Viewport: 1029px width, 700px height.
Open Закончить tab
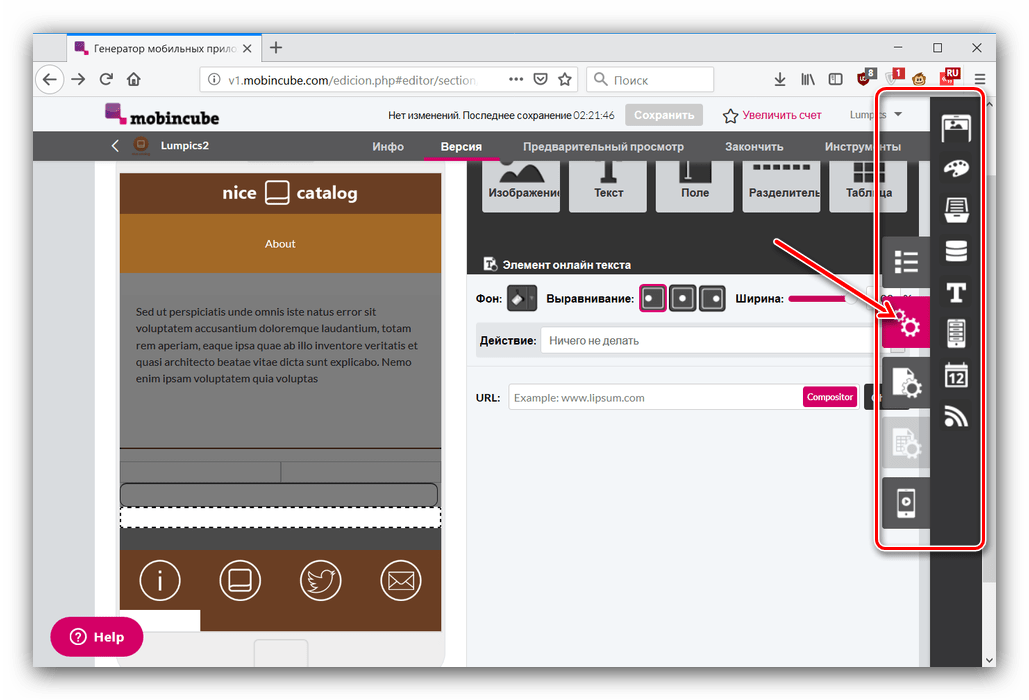tap(754, 146)
